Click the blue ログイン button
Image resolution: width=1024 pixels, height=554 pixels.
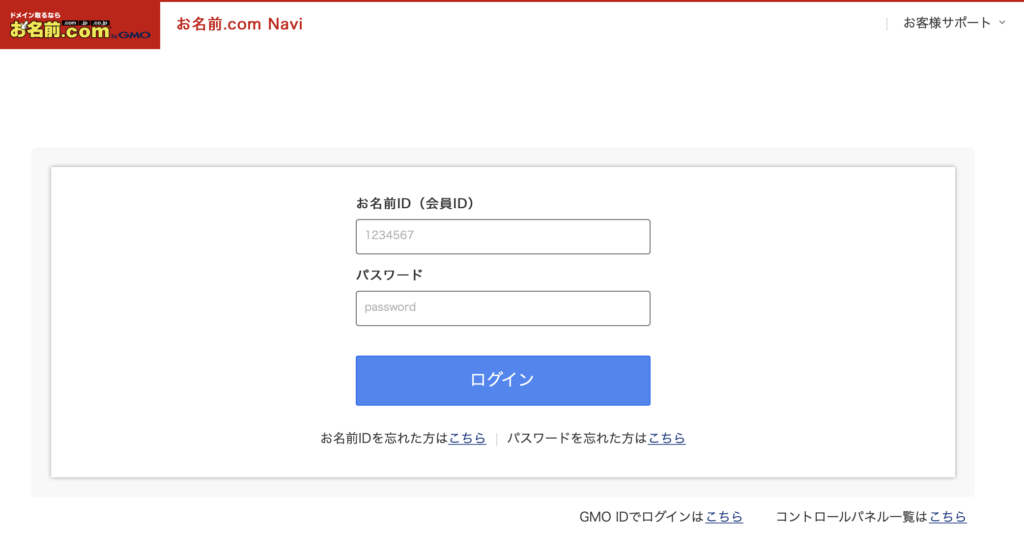[503, 380]
